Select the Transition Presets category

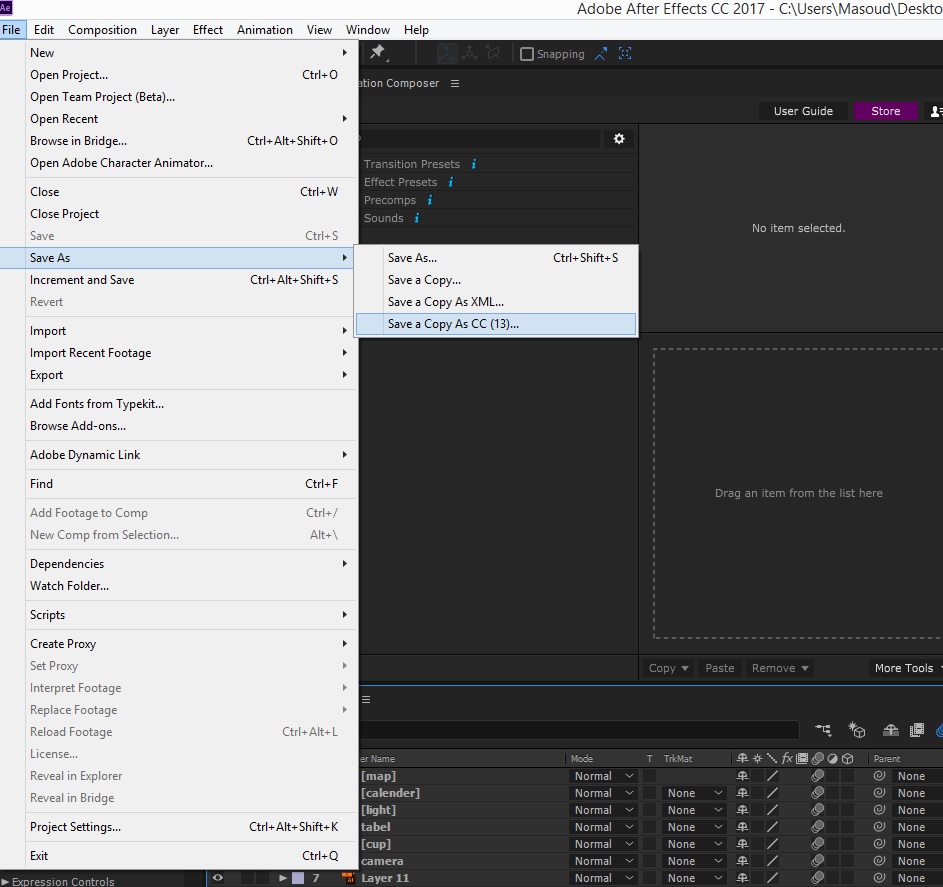click(411, 164)
